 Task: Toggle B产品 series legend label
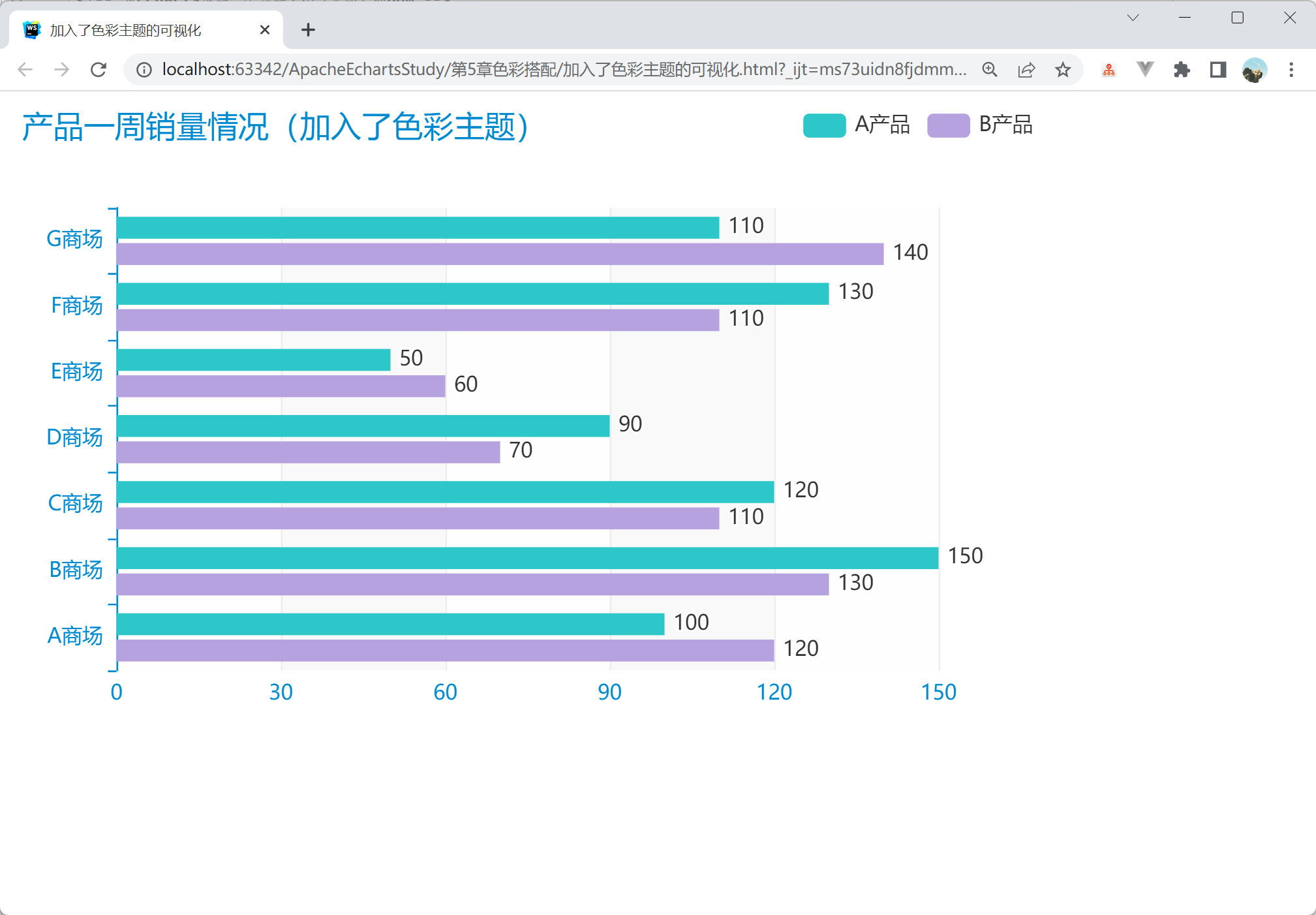[1005, 125]
